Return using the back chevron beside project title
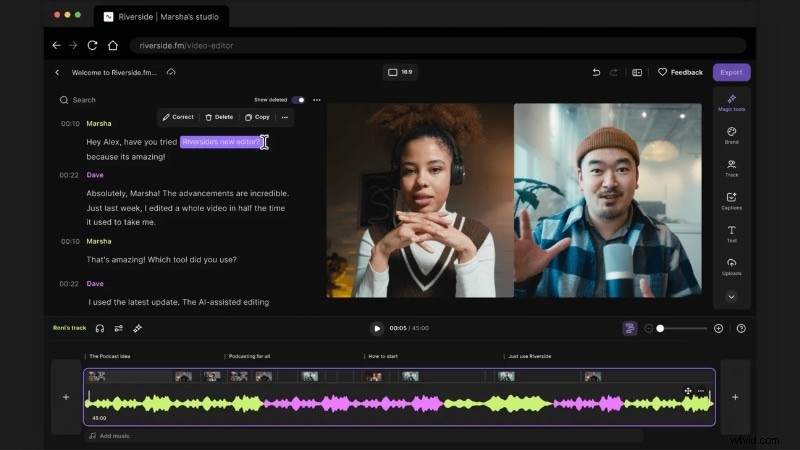The height and width of the screenshot is (450, 800). point(57,72)
